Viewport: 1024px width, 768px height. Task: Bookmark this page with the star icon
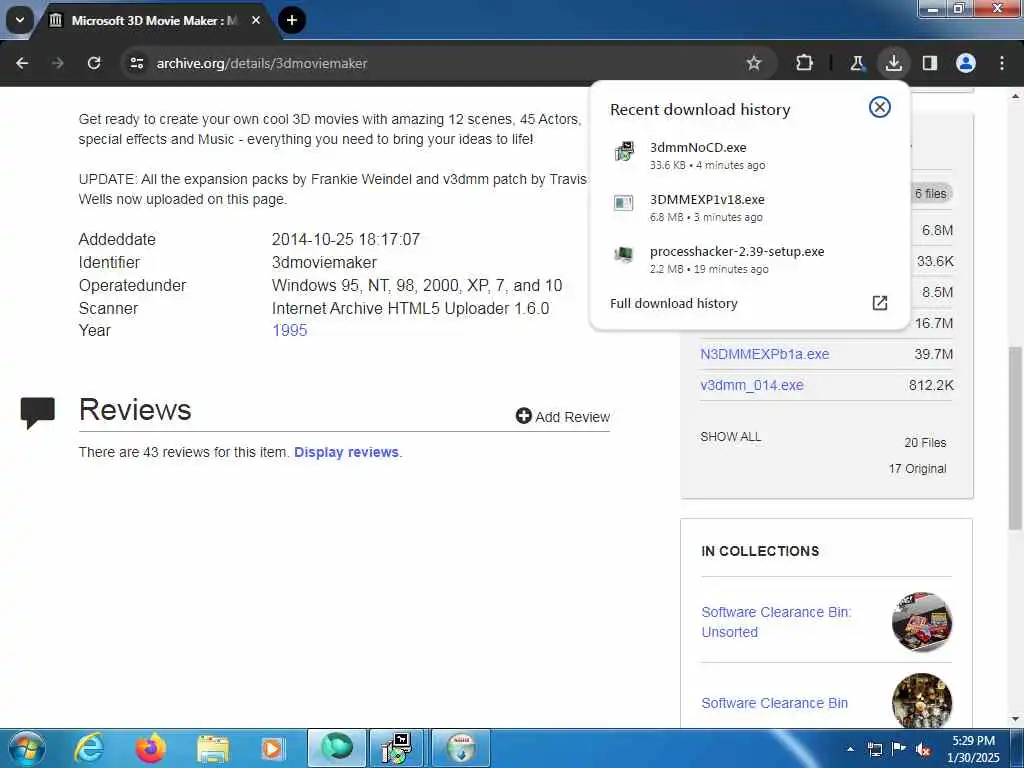point(754,63)
